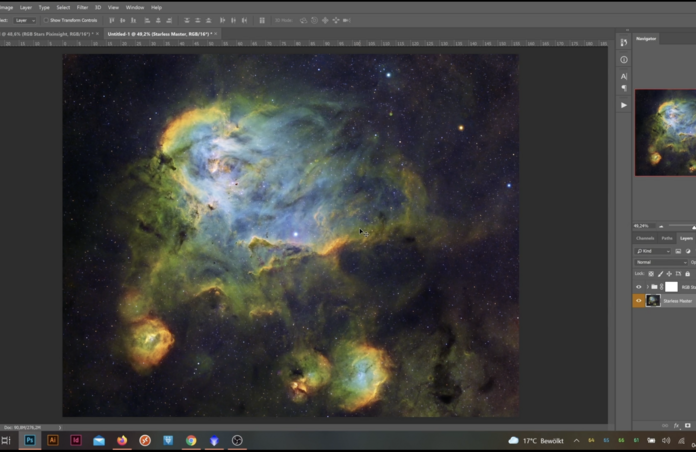
Task: Switch to the Paths tab
Action: click(667, 238)
